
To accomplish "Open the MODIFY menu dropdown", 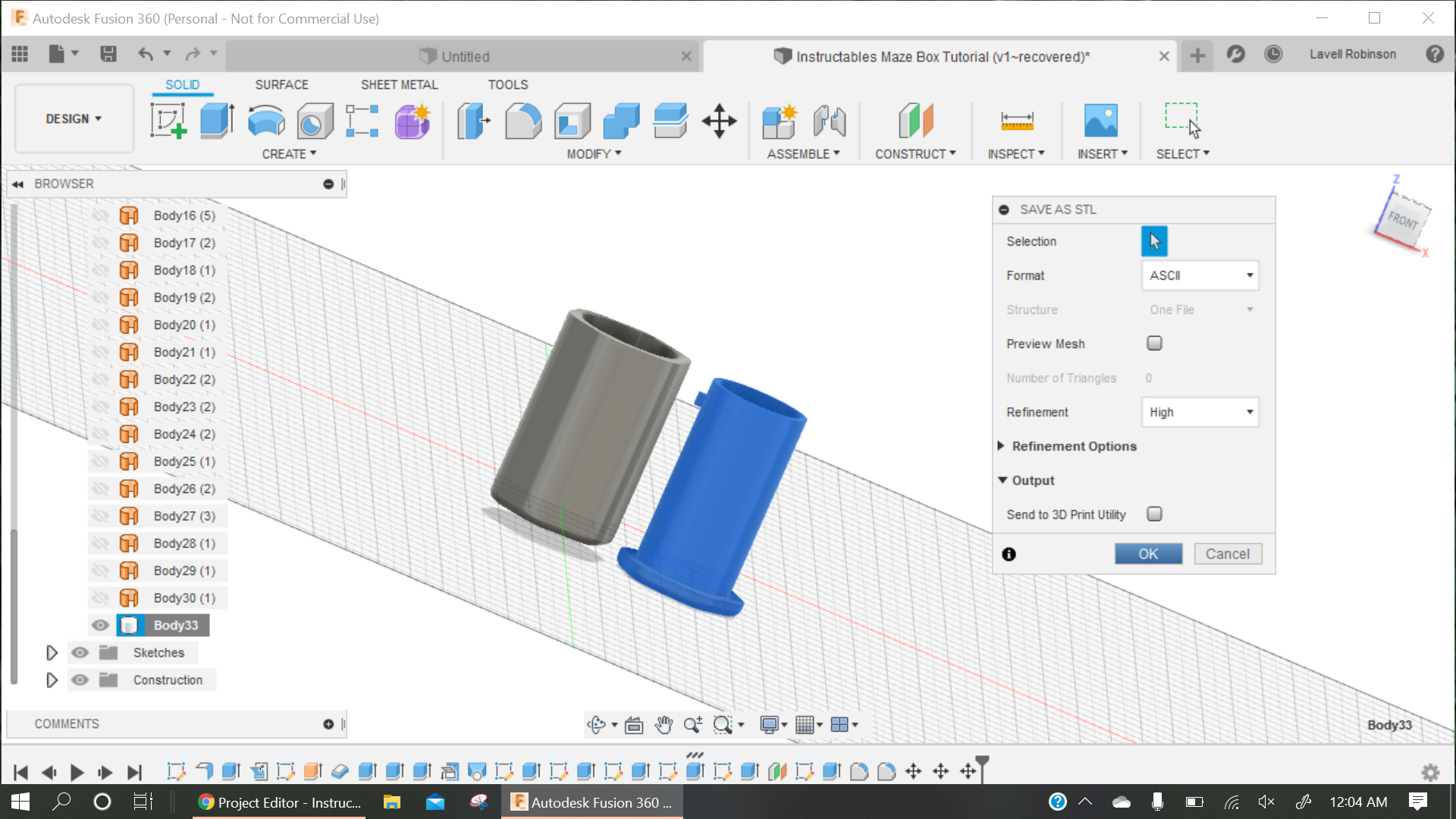I will click(x=595, y=154).
